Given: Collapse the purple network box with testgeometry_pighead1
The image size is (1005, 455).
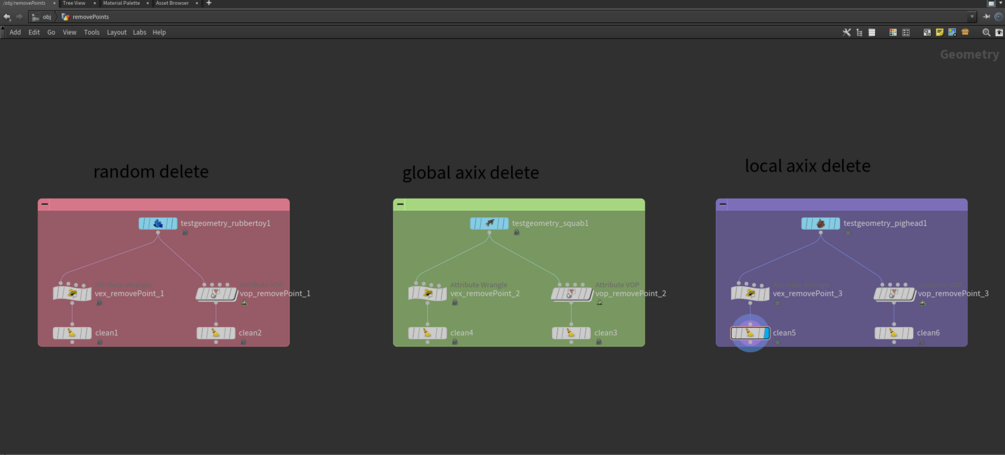Looking at the screenshot, I should click(723, 204).
